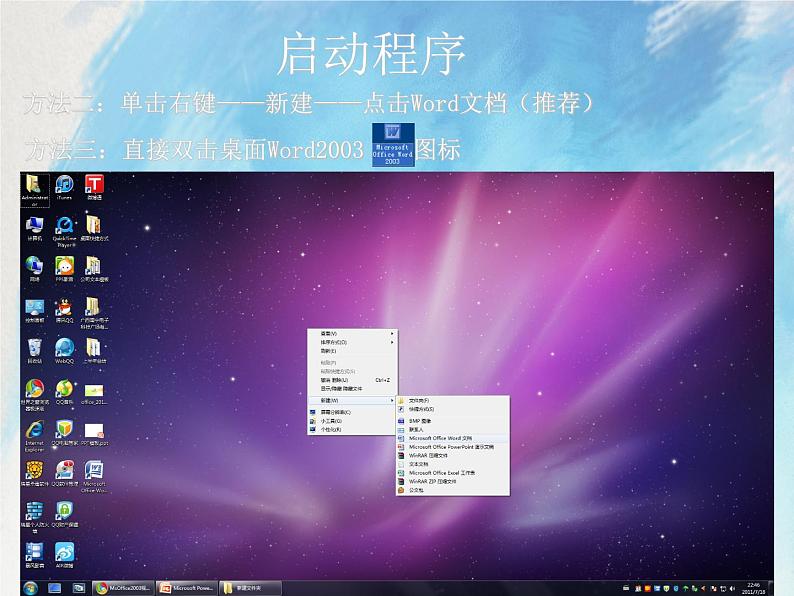This screenshot has height=596, width=794.
Task: Open the QQ music (green swirl) shortcut
Action: pos(64,392)
